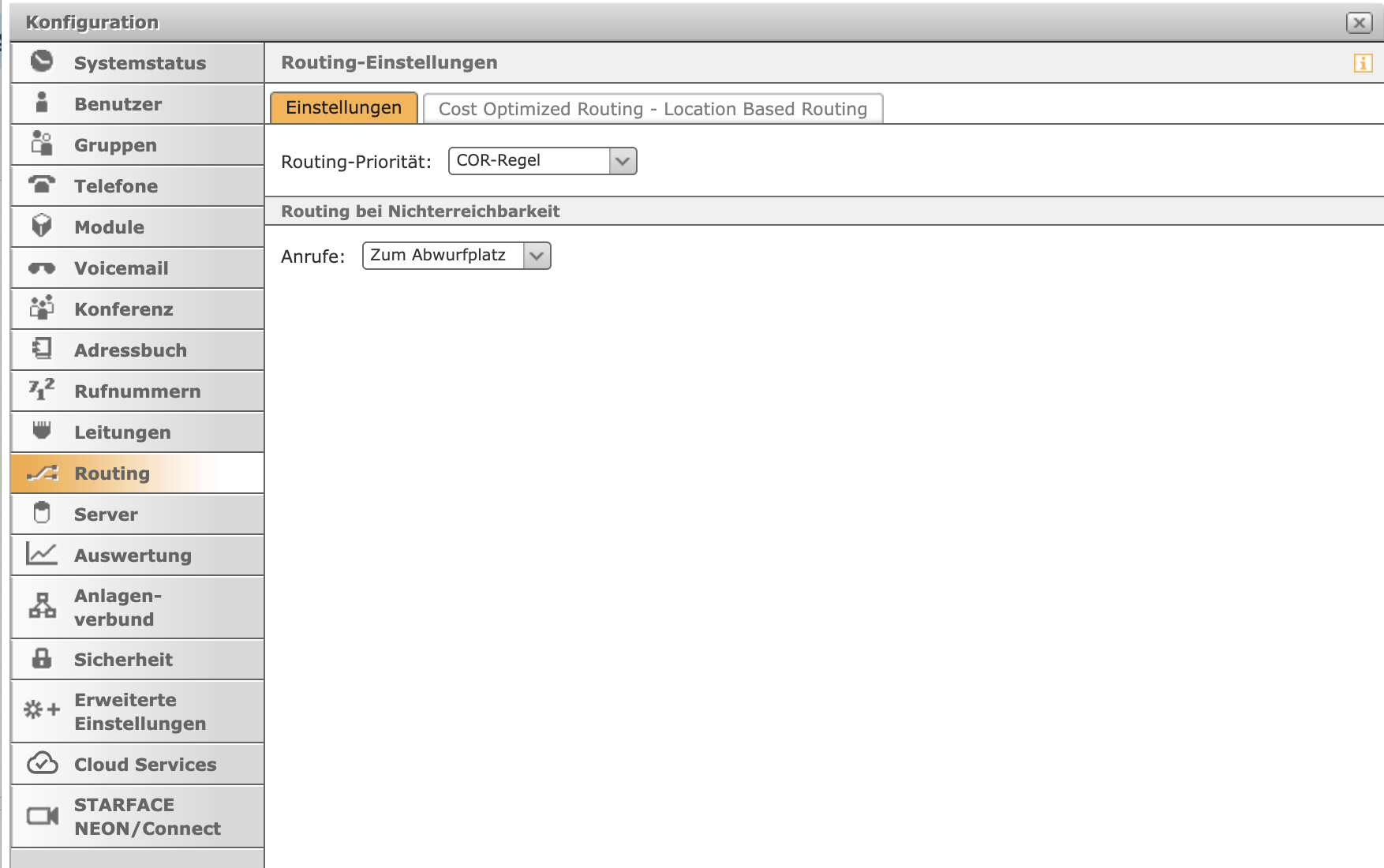The image size is (1384, 868).
Task: Select the highlighted Routing label
Action: point(112,473)
